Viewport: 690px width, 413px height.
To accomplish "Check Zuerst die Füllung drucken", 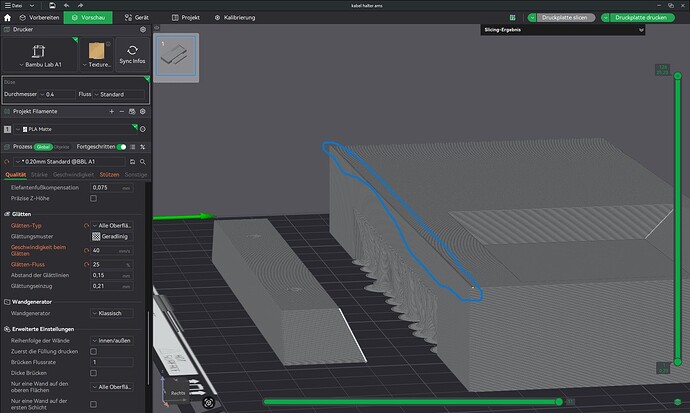I will pos(93,351).
